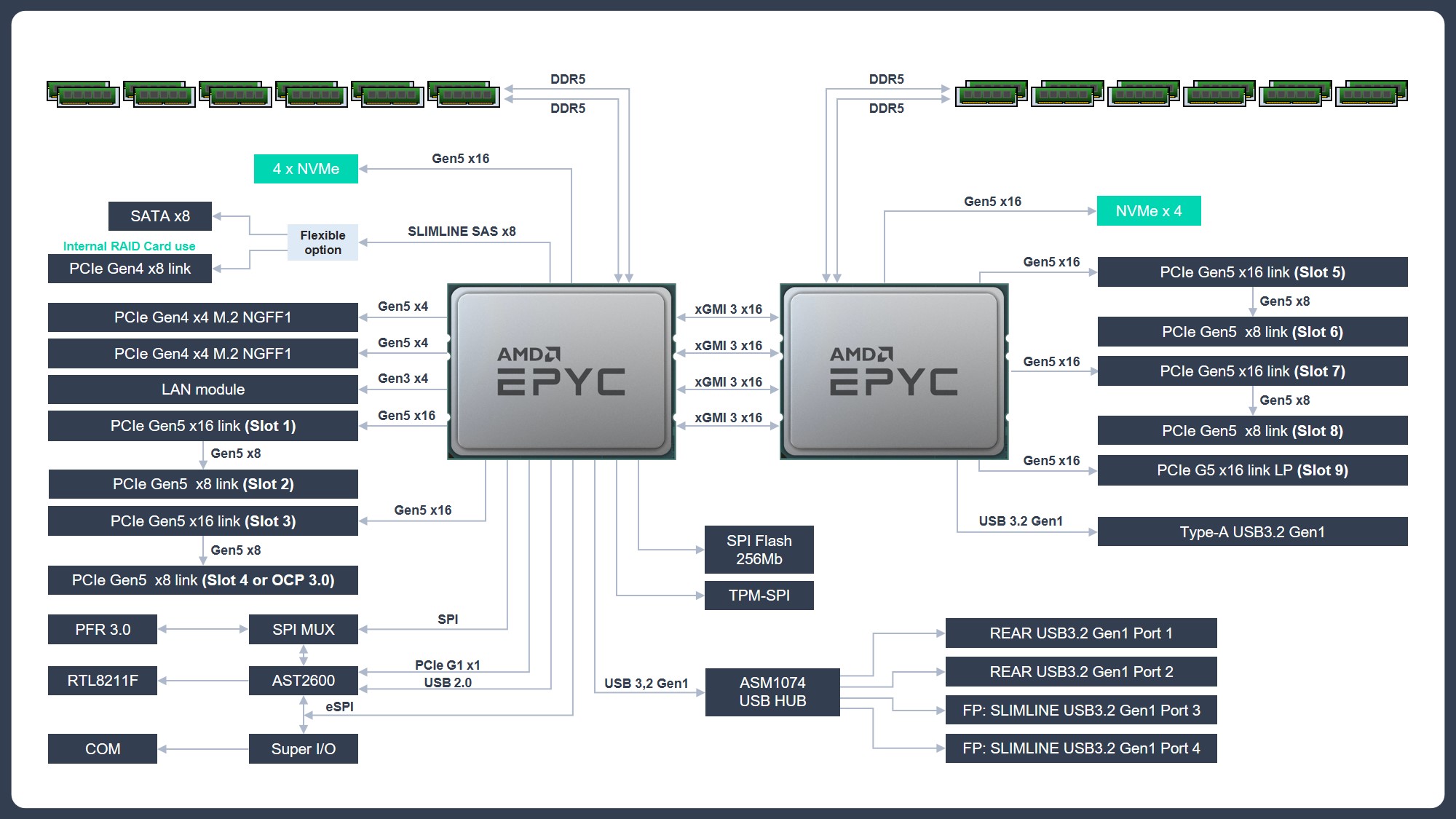Click the USB 3,2 Gen1 label
Image resolution: width=1456 pixels, height=819 pixels.
[646, 684]
